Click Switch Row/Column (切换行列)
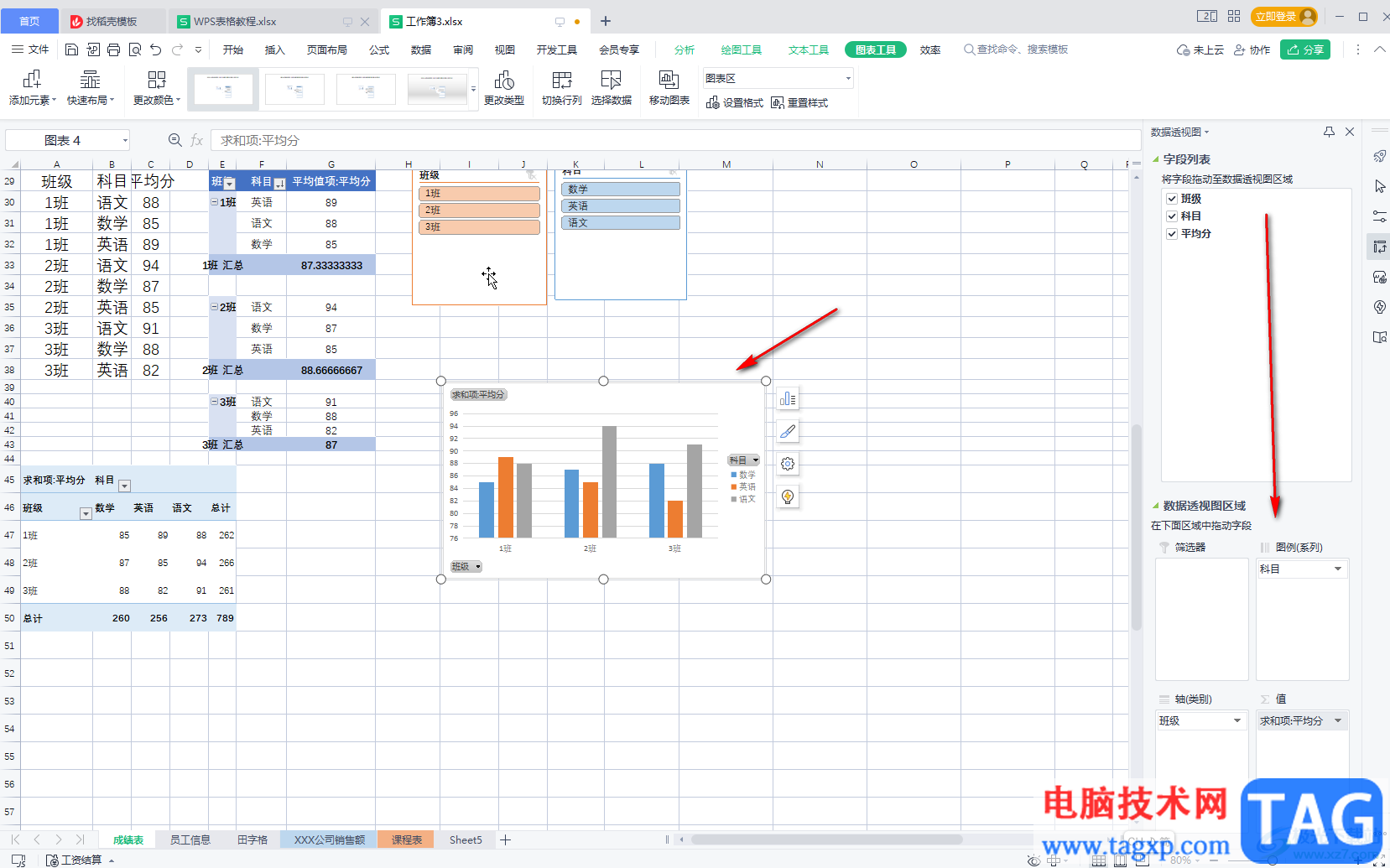 coord(562,88)
